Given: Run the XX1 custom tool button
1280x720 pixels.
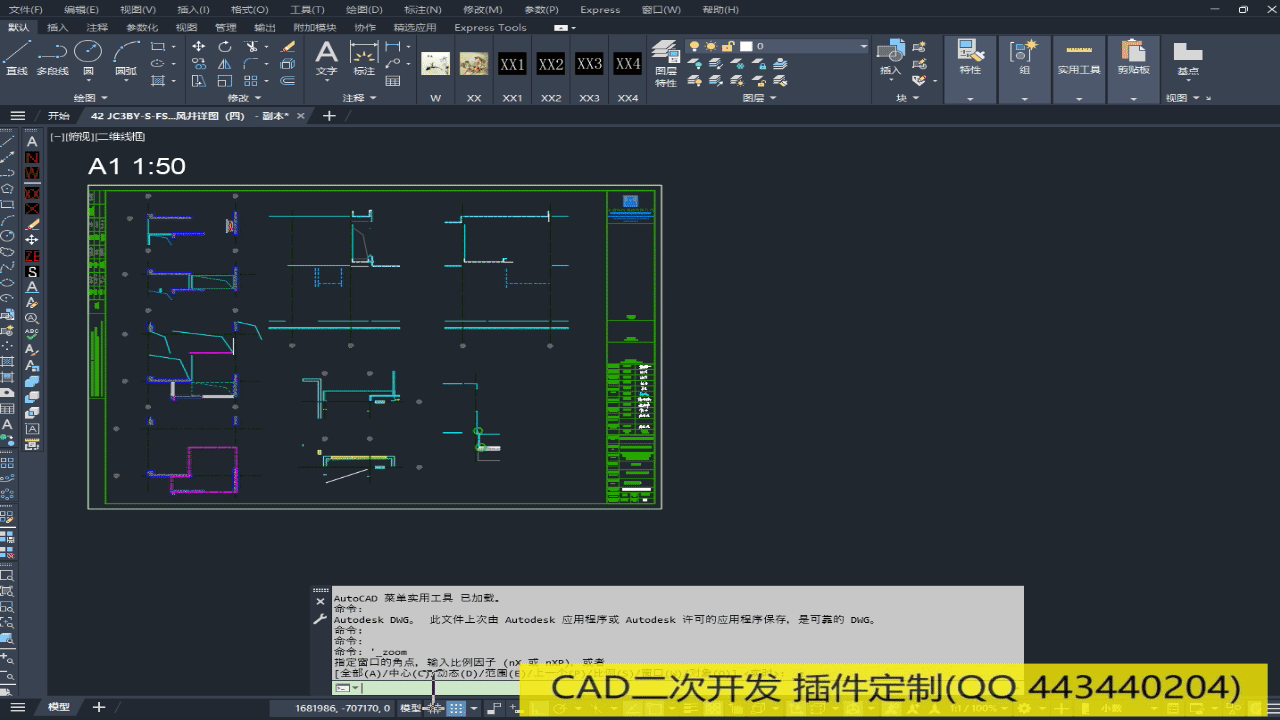Looking at the screenshot, I should point(512,64).
